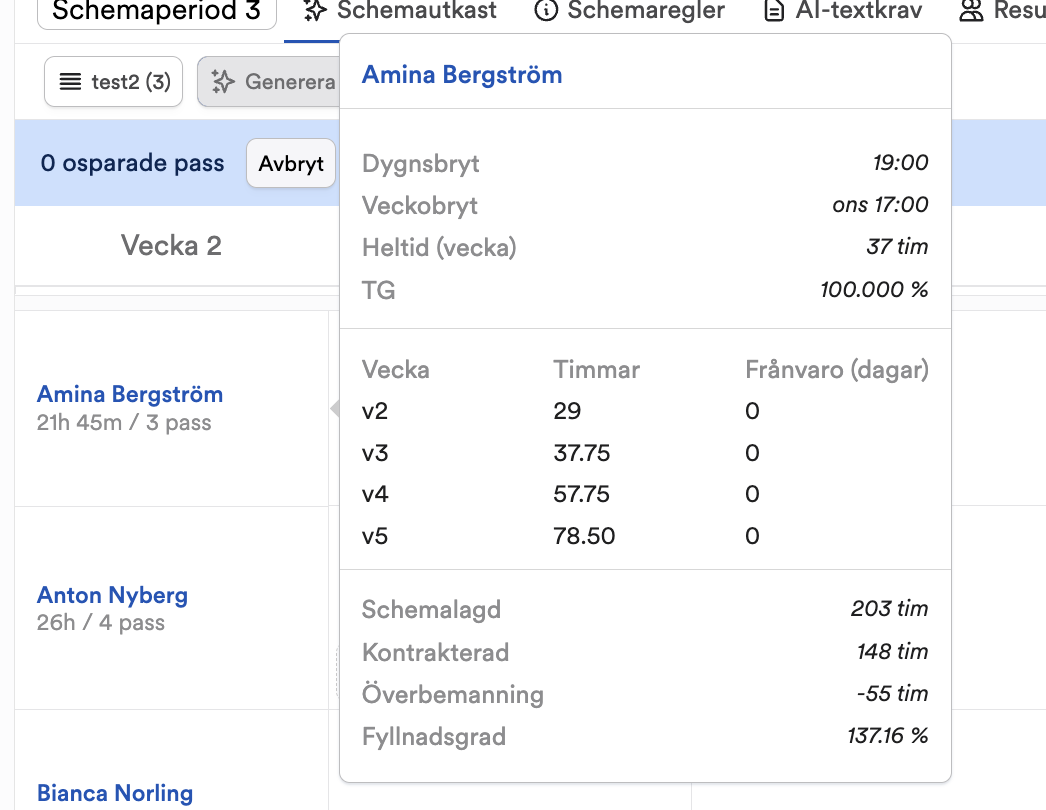
Task: Click the Timmar column header
Action: [x=596, y=370]
